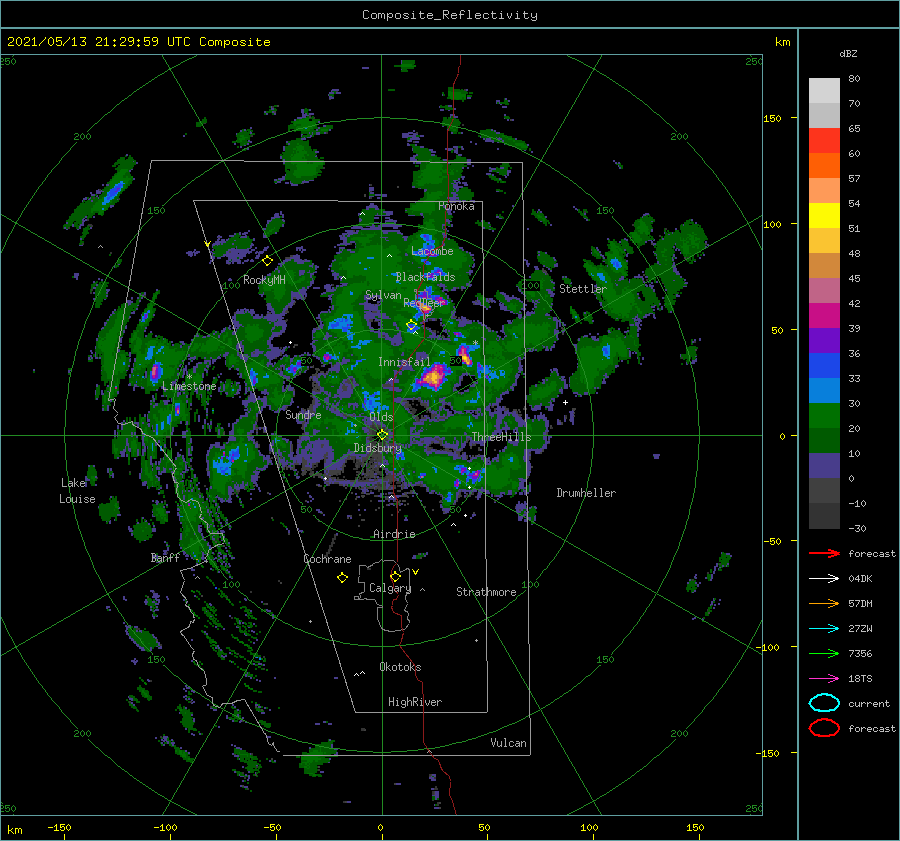The image size is (900, 841).
Task: Pick the red 65 dBZ swatch
Action: click(824, 140)
